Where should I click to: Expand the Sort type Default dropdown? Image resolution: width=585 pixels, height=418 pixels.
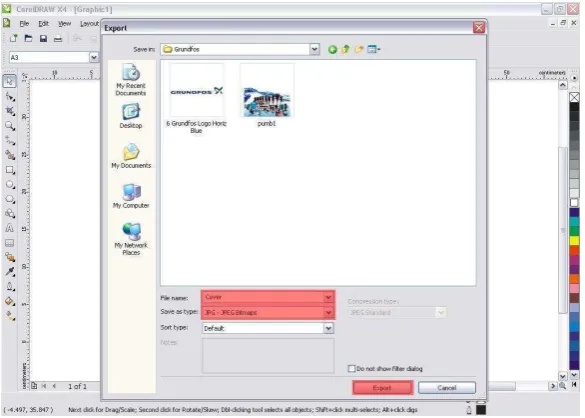pos(328,328)
